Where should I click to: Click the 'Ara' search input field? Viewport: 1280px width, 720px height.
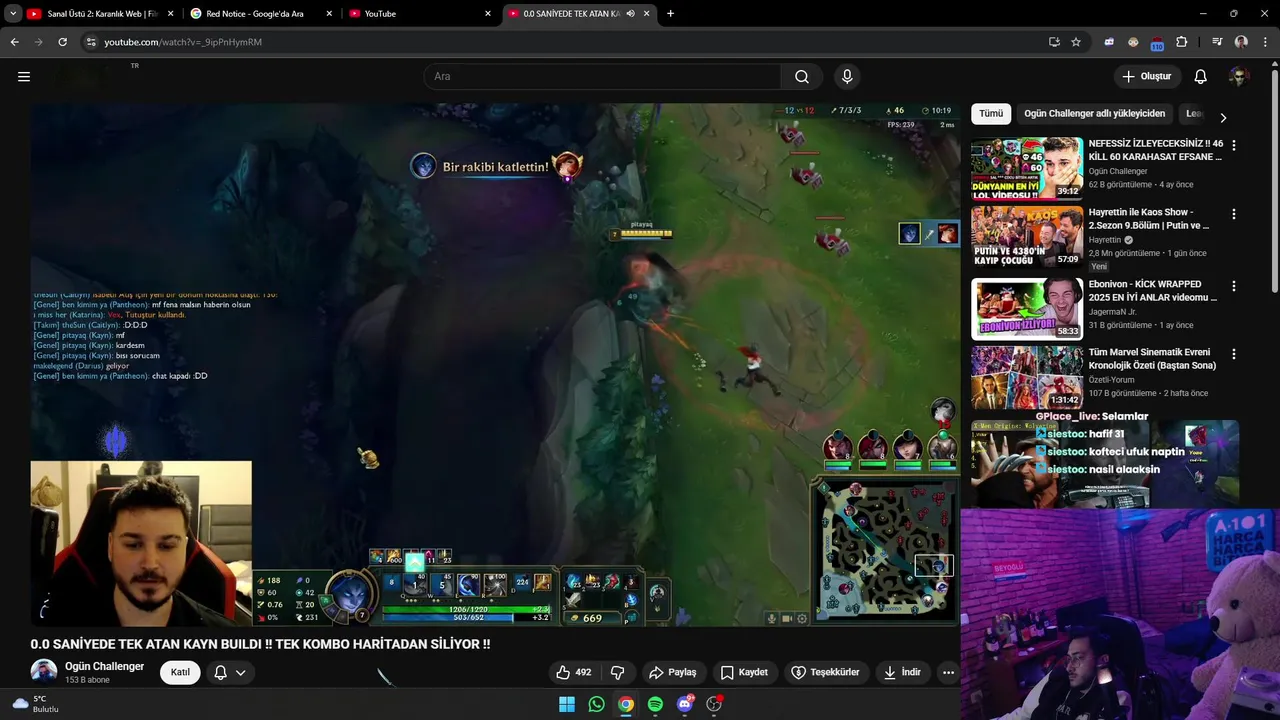(602, 76)
